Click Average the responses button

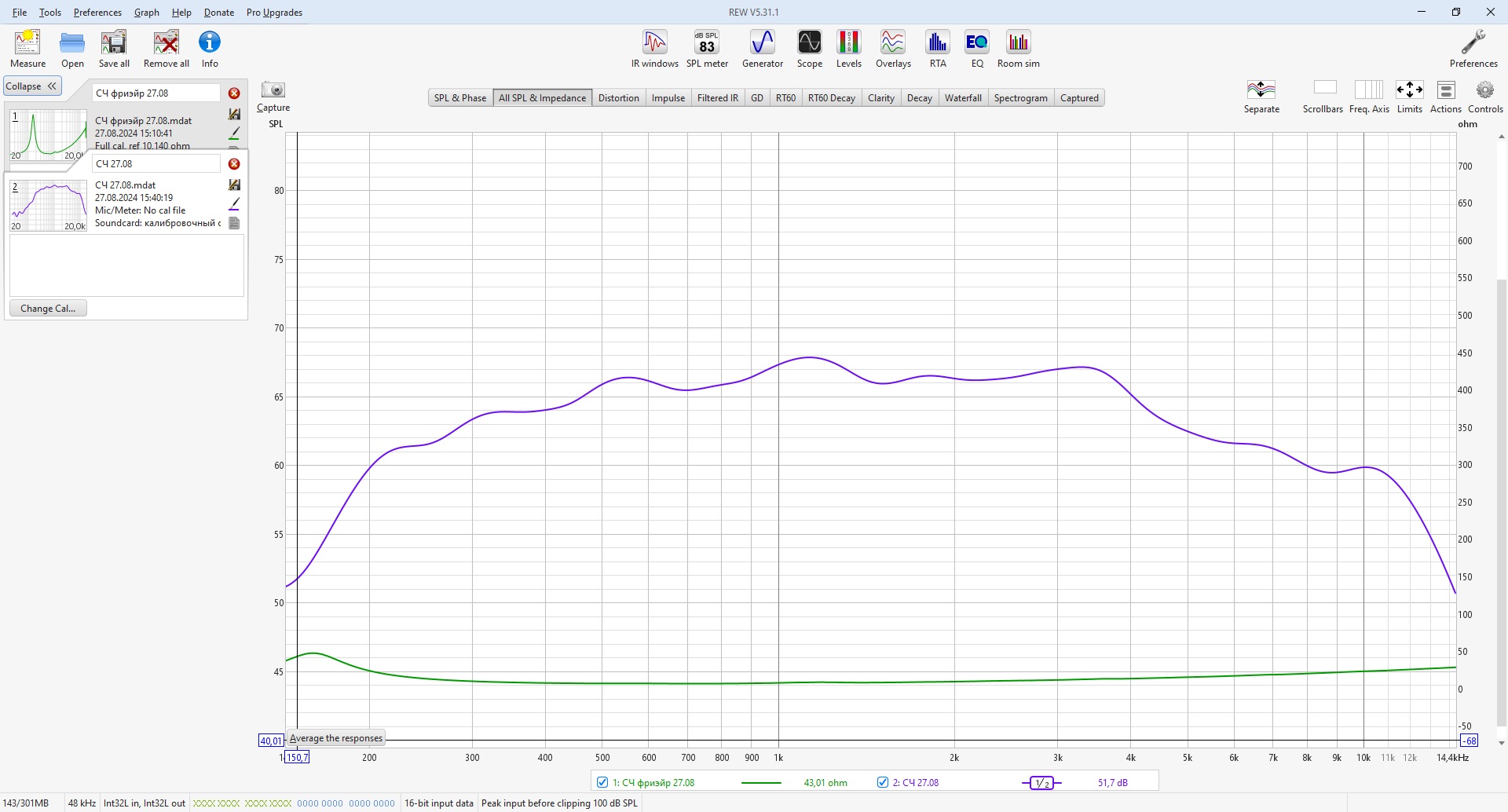[x=336, y=738]
